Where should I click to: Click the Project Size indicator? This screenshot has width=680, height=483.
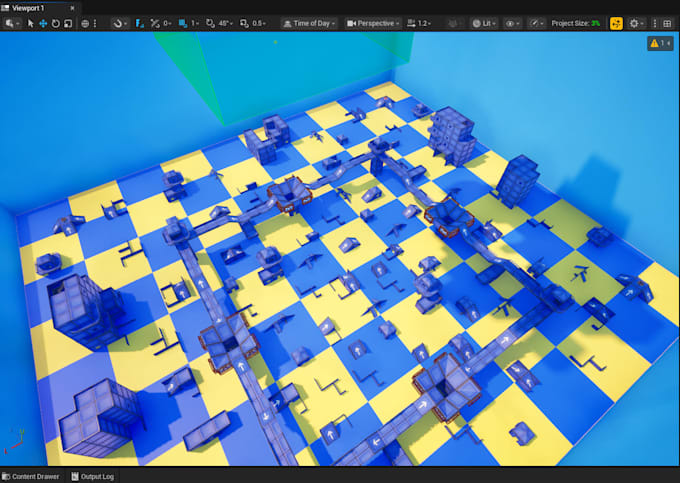point(575,23)
